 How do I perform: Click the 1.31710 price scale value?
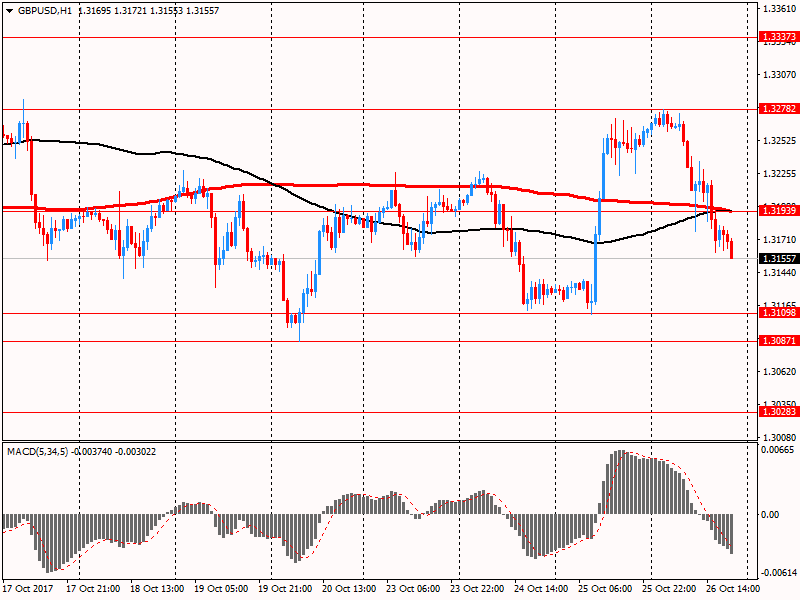pos(779,239)
